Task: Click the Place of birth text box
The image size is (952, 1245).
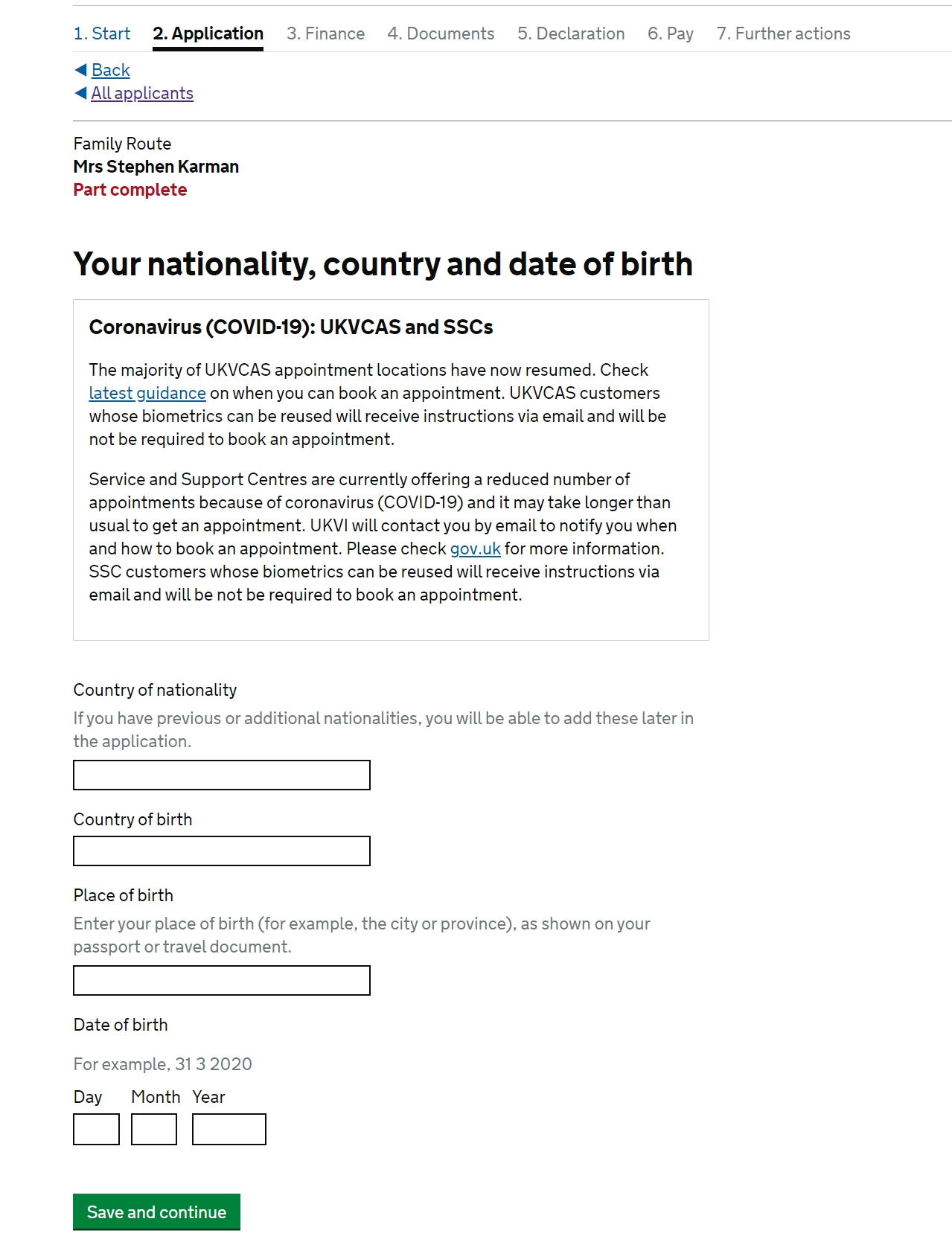Action: point(222,980)
